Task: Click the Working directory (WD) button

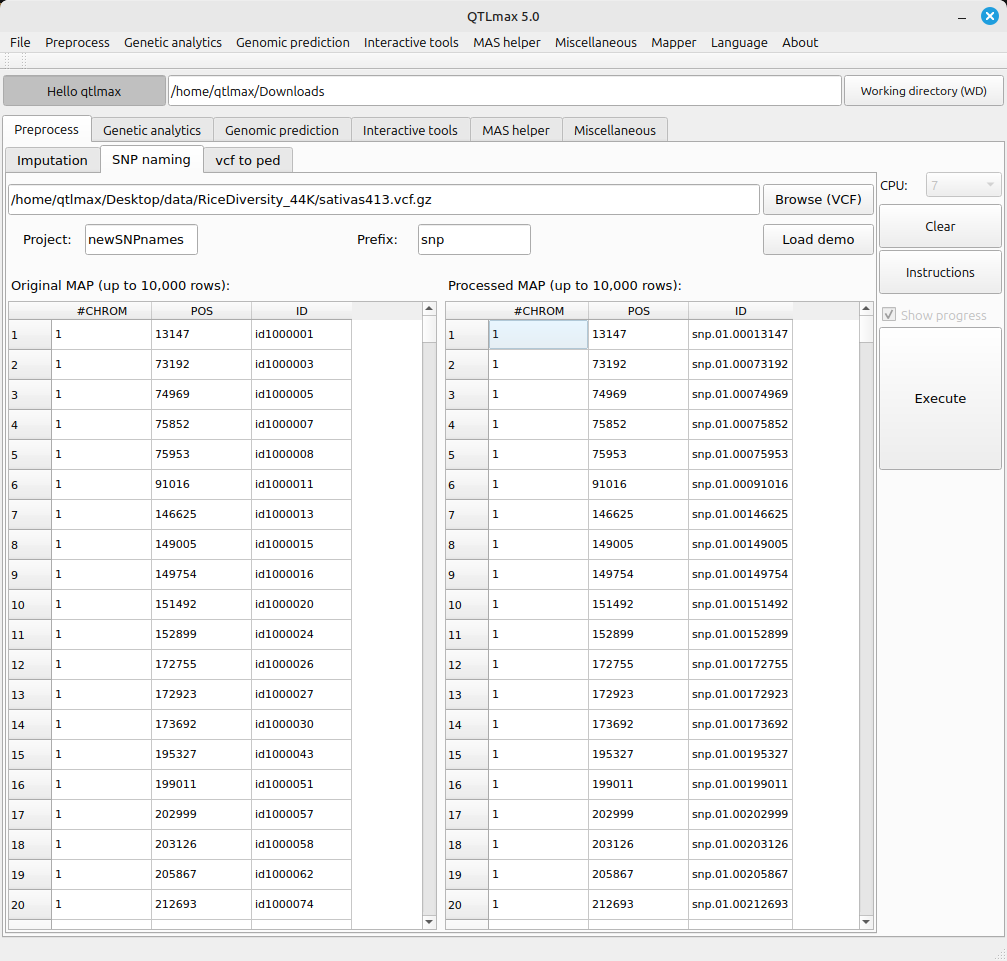Action: point(923,91)
